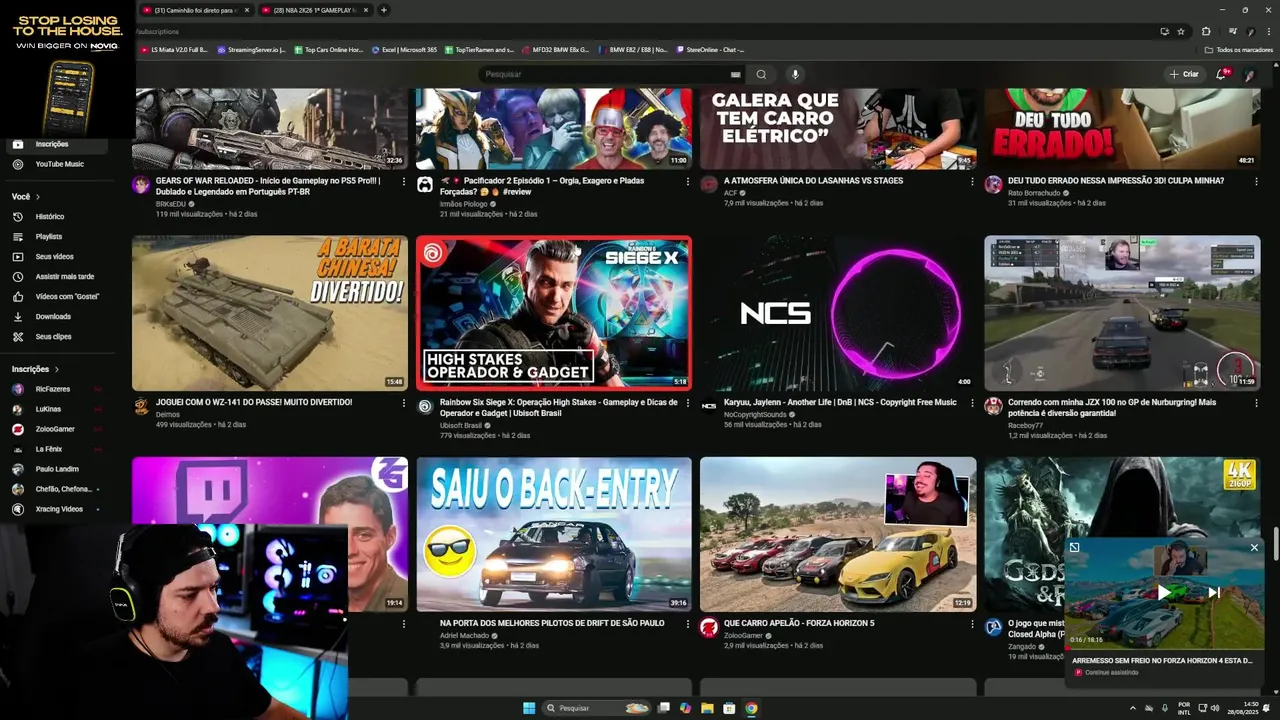Open options for QUE CARRO APELÃO video
1280x720 pixels.
(972, 623)
